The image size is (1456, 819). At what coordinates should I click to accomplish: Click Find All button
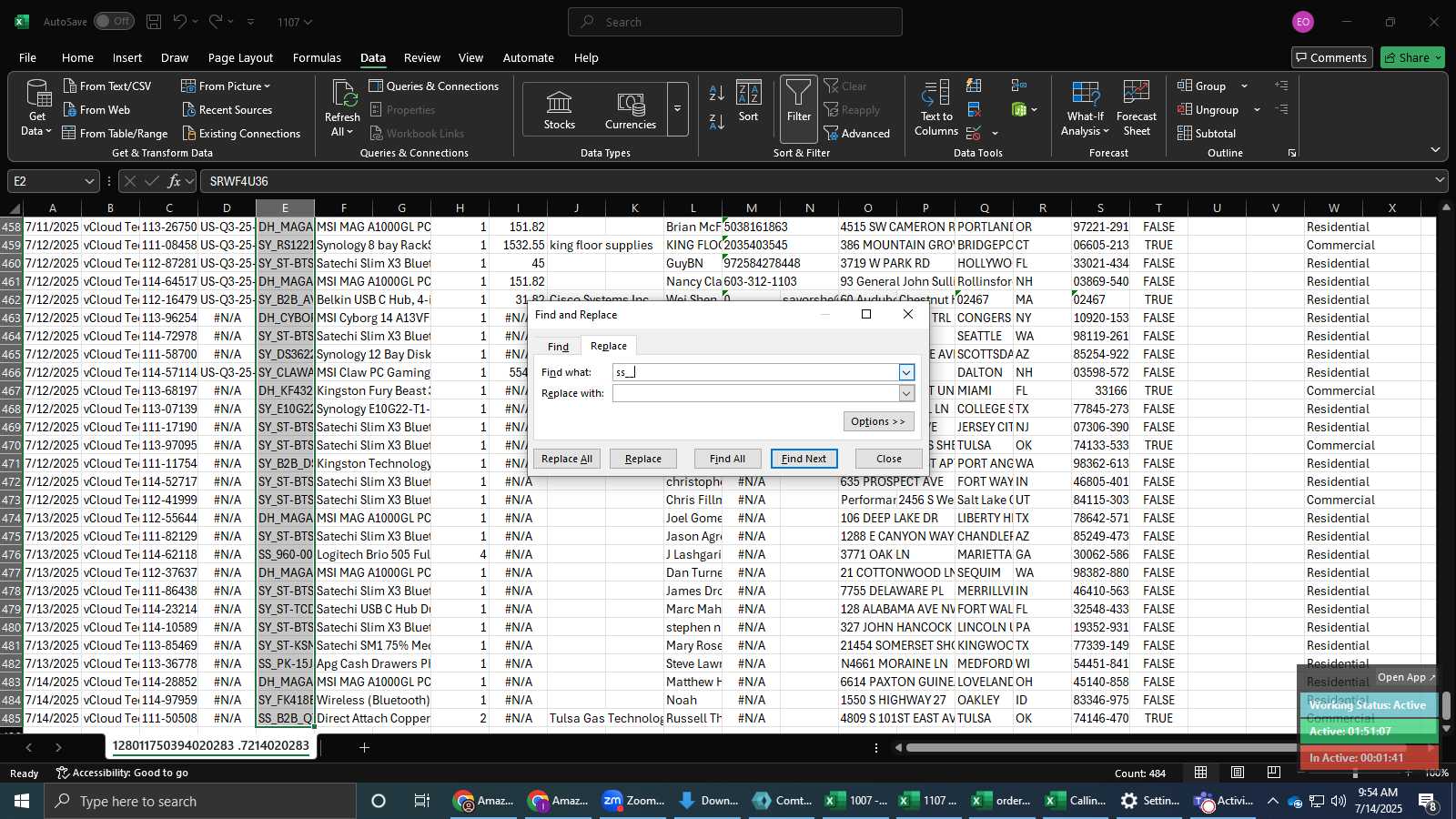click(727, 459)
